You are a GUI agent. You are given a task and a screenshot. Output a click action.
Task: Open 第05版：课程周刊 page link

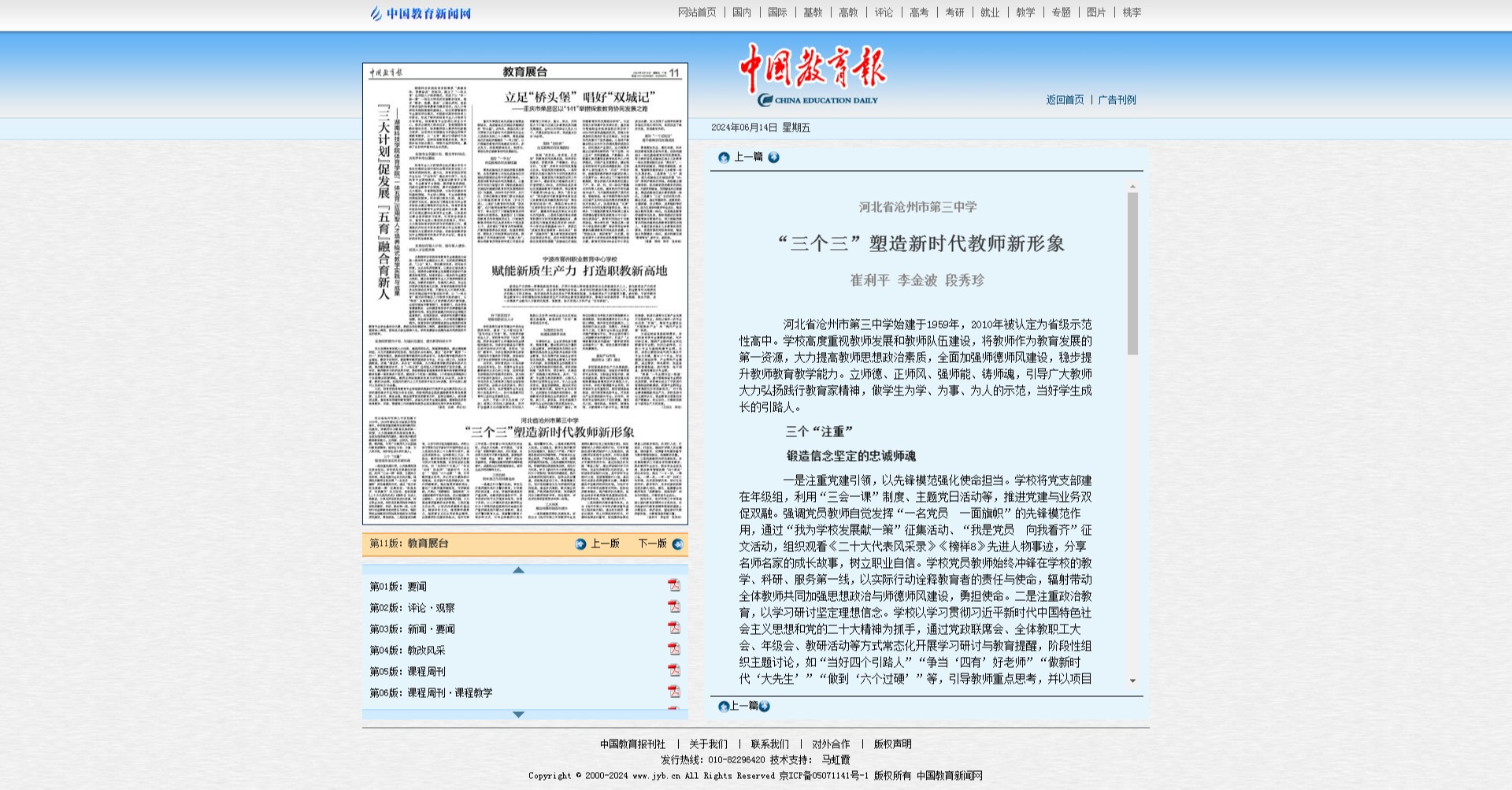[x=408, y=672]
